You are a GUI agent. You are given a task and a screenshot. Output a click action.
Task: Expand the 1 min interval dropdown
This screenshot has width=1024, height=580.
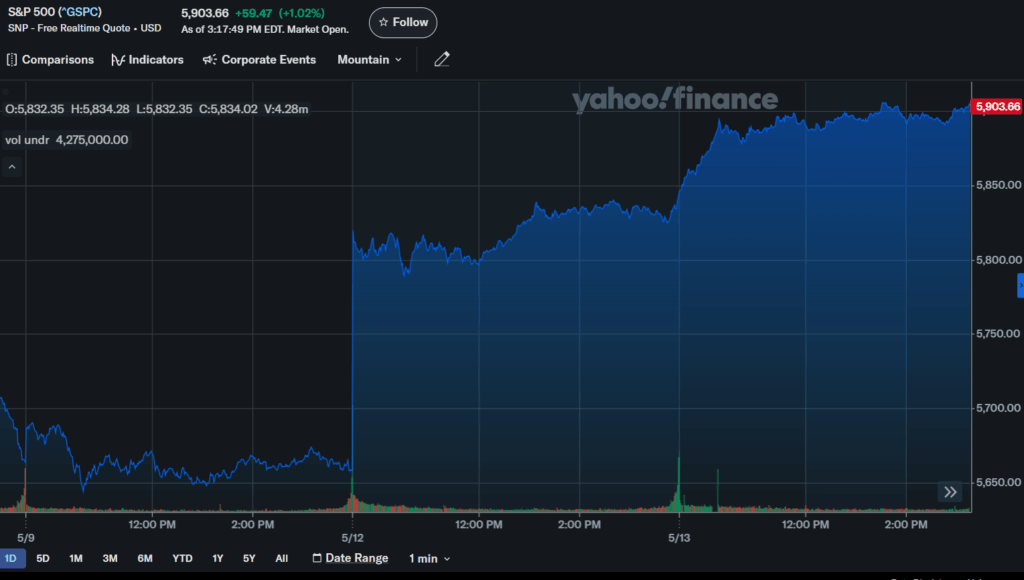(x=429, y=558)
